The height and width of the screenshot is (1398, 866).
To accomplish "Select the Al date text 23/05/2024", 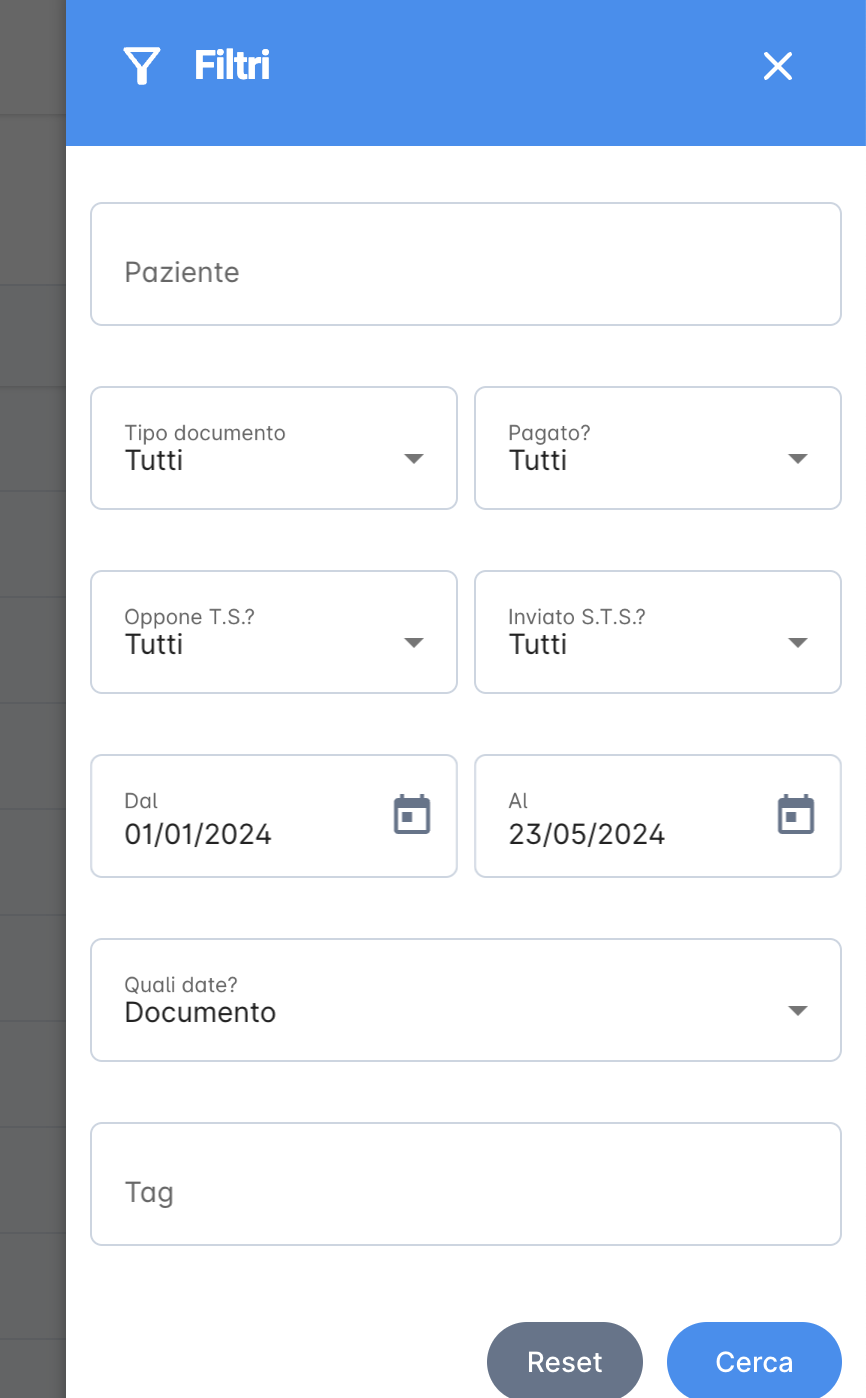I will (x=586, y=834).
